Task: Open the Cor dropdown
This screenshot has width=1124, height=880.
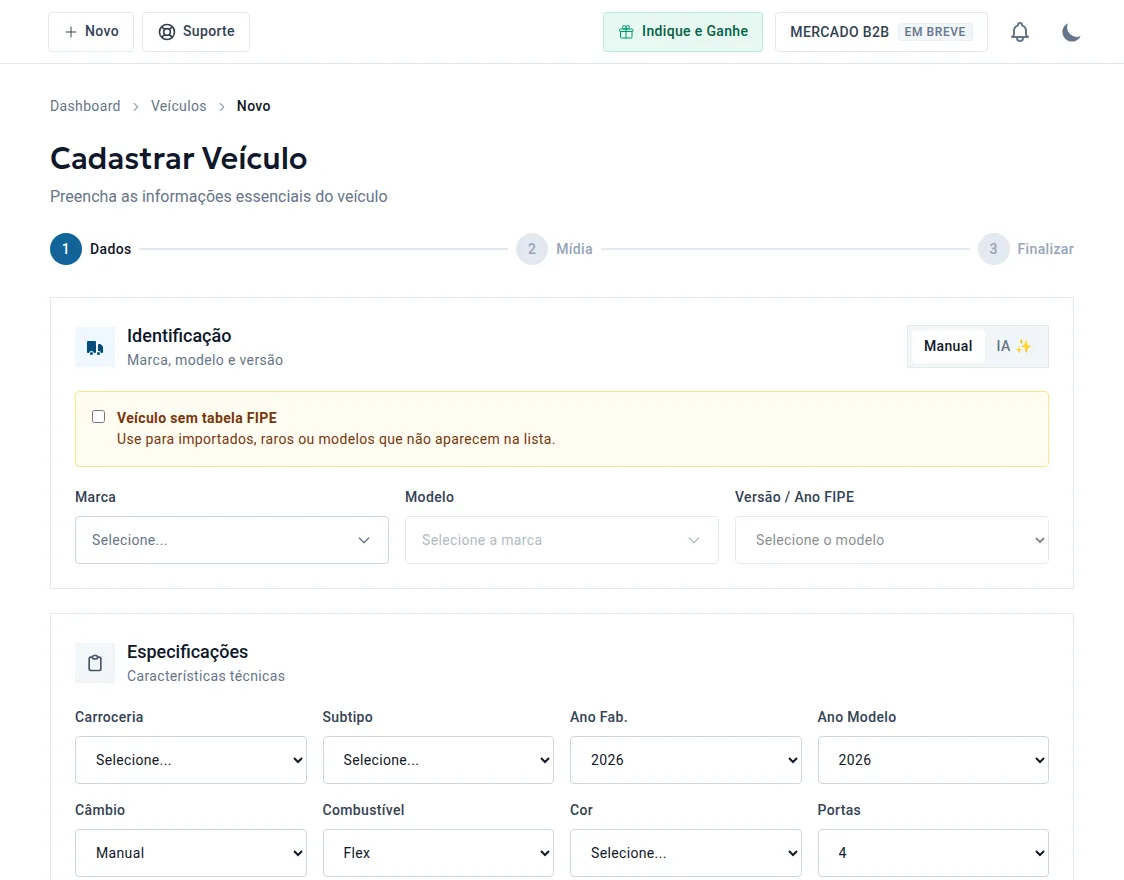Action: 685,853
